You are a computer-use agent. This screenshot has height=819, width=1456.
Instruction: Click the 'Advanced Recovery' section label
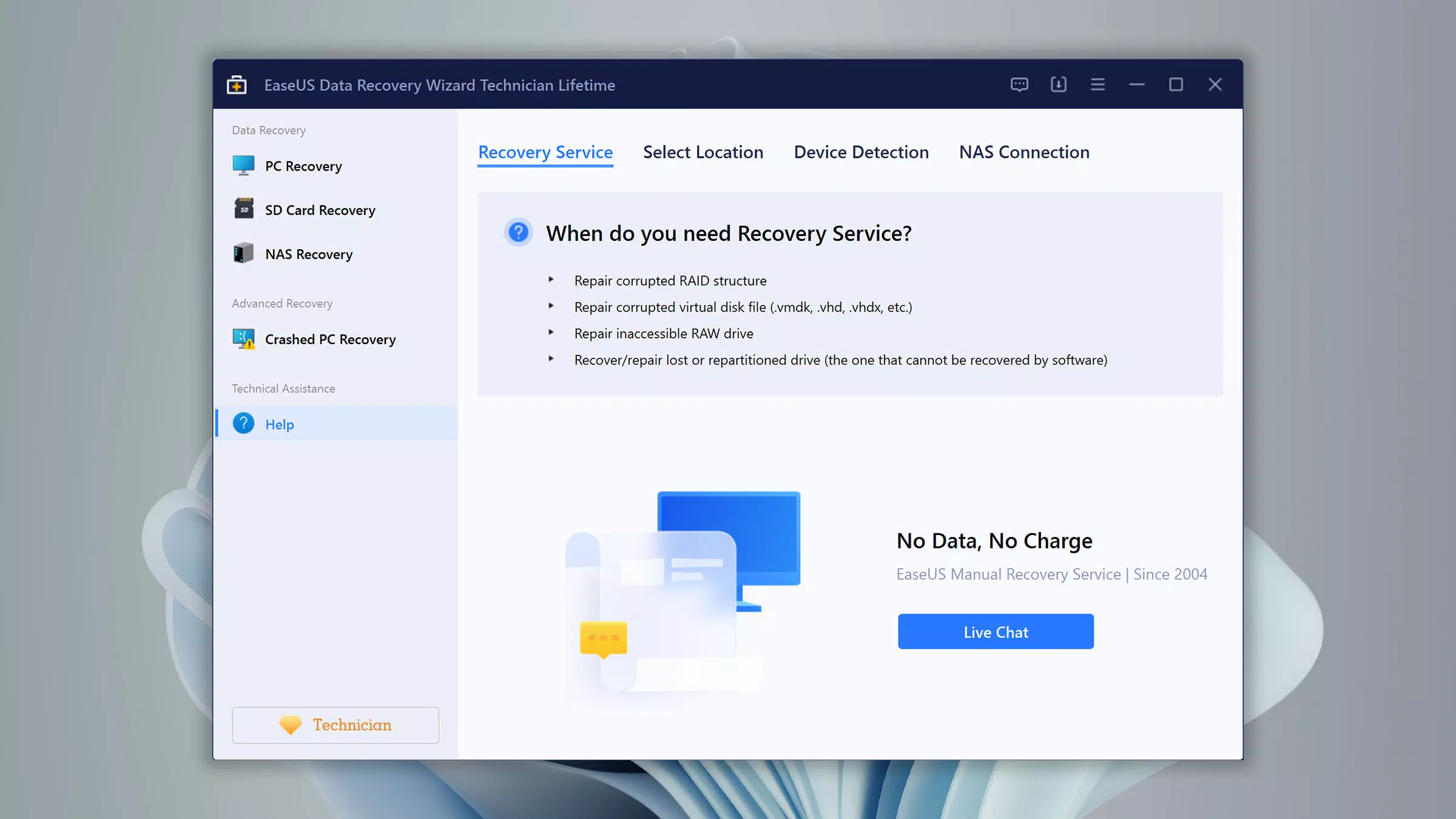tap(282, 303)
